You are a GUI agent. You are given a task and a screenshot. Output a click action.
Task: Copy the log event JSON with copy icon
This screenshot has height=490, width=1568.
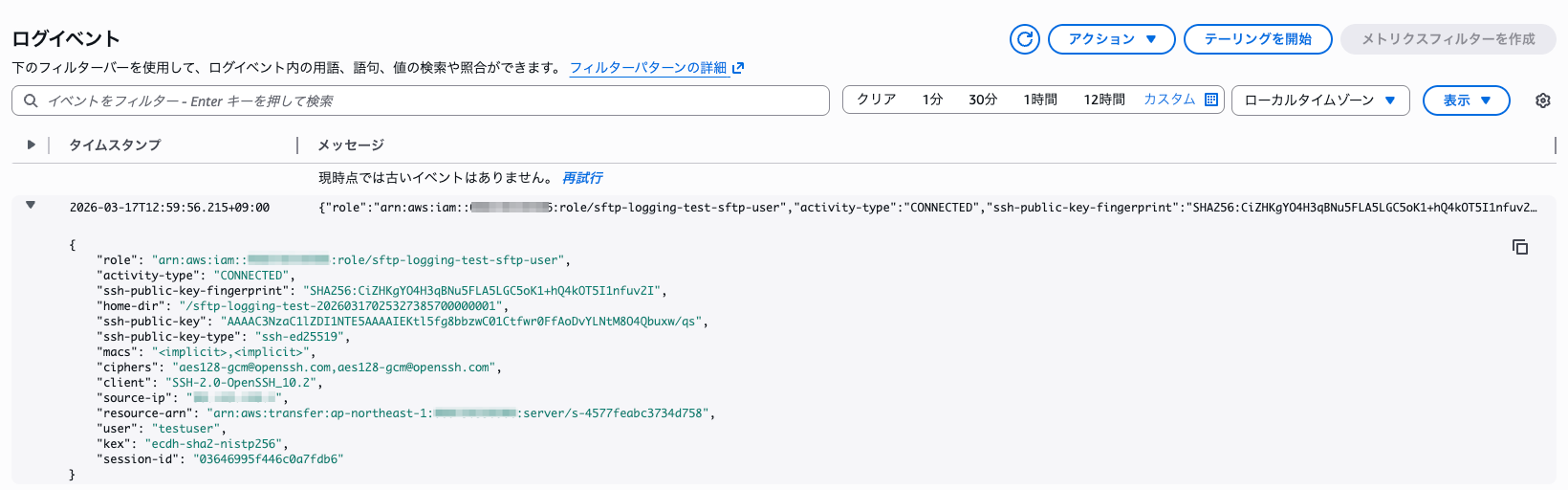pos(1519,247)
